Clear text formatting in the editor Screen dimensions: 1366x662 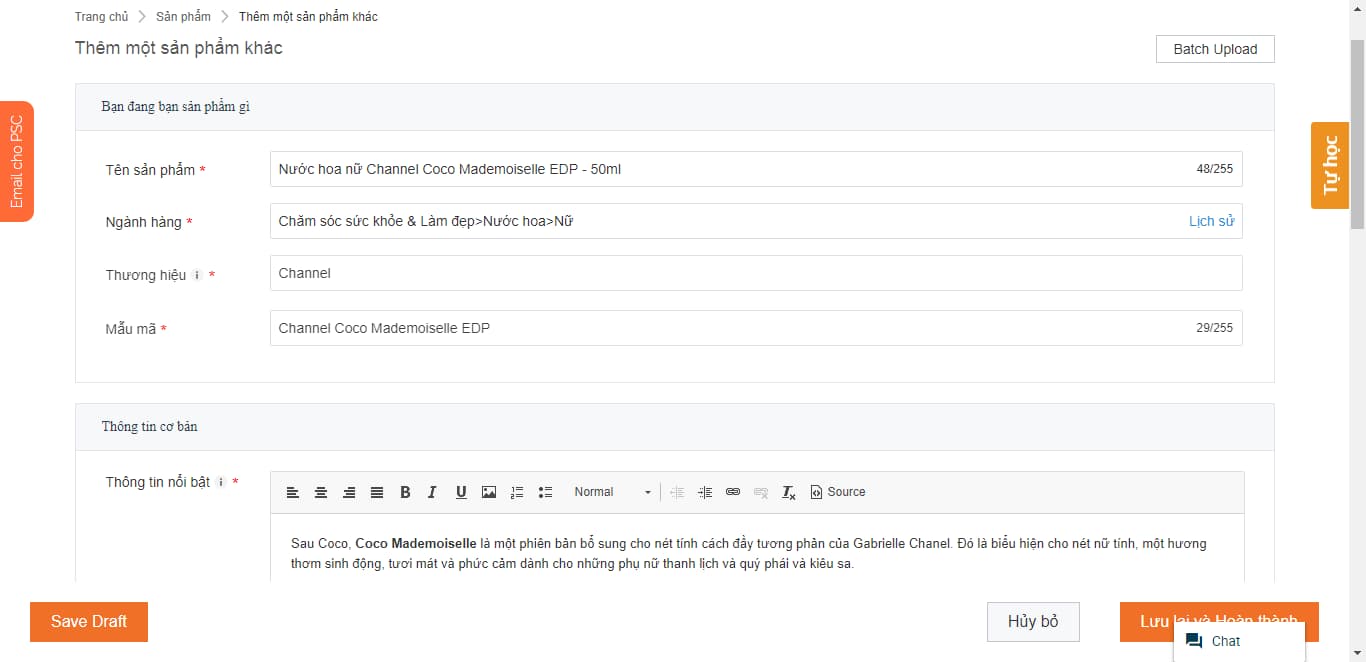coord(789,492)
